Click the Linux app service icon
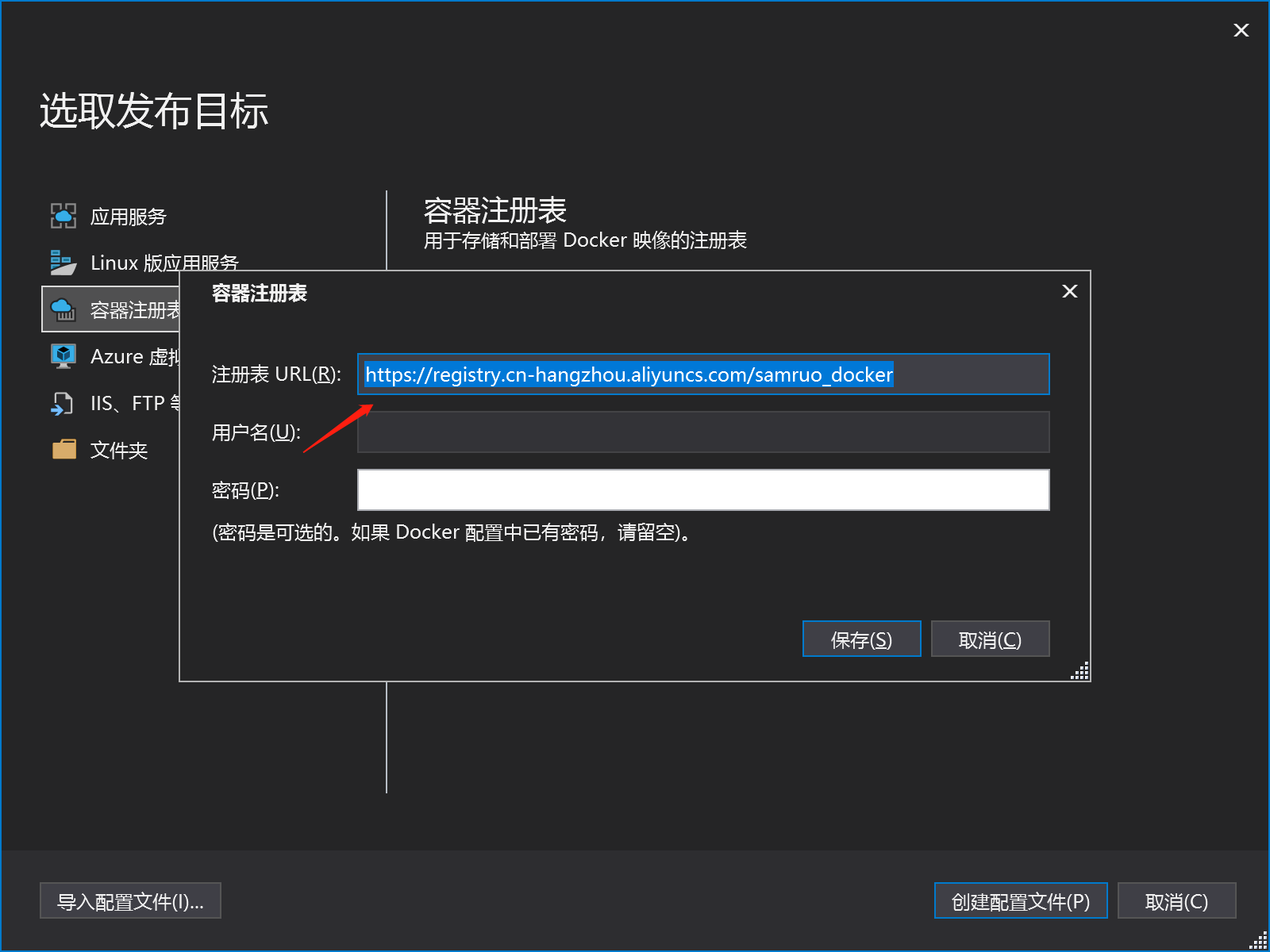Viewport: 1270px width, 952px height. [x=63, y=263]
